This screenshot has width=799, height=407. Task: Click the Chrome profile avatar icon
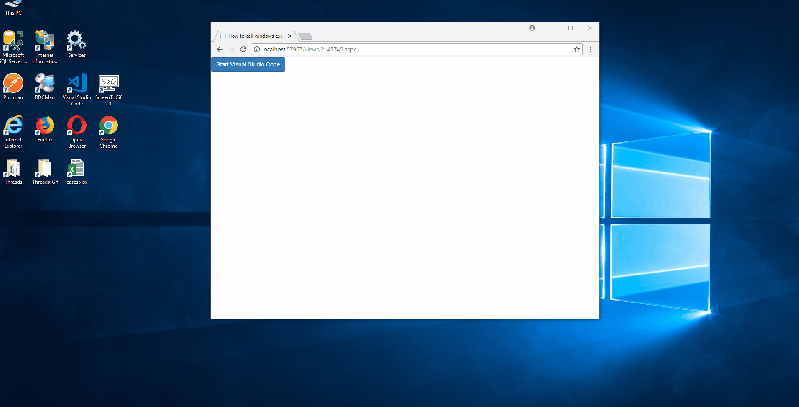coord(532,28)
